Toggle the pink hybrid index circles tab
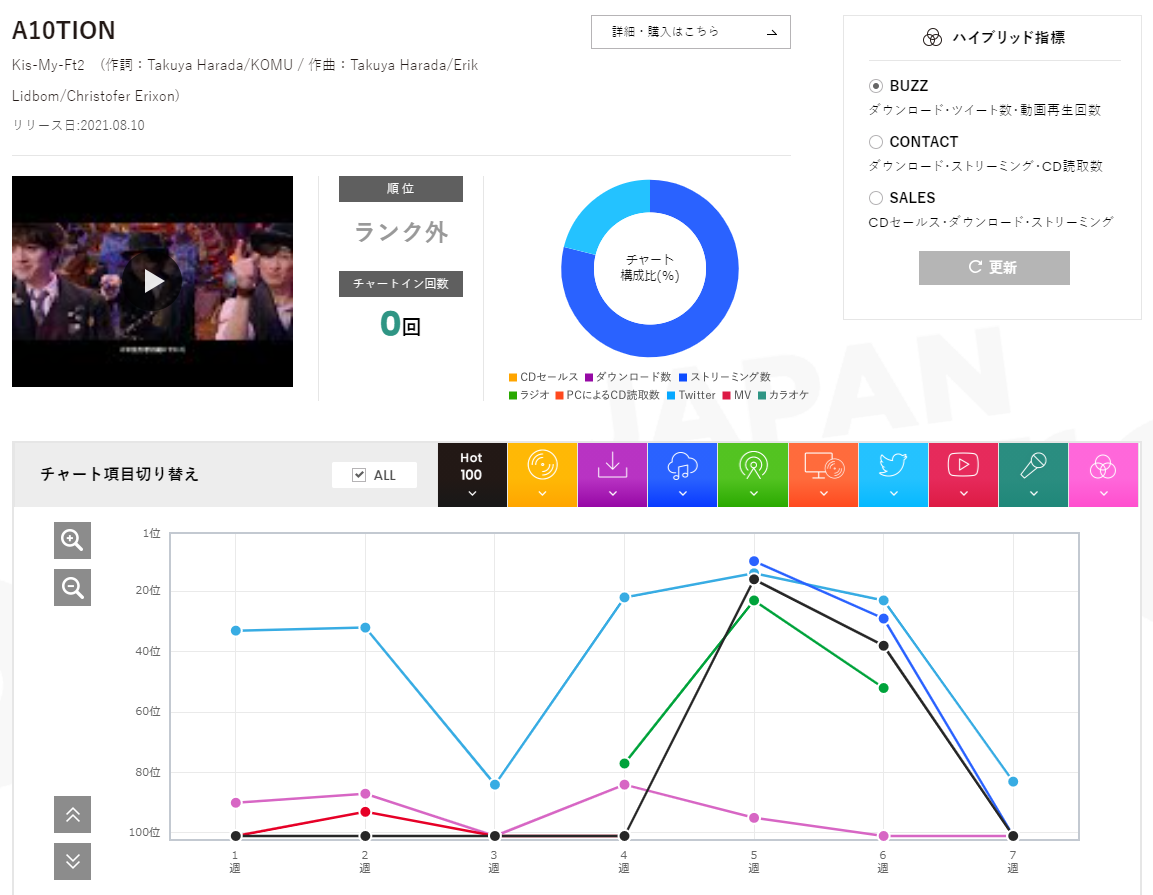The image size is (1153, 895). pyautogui.click(x=1103, y=474)
